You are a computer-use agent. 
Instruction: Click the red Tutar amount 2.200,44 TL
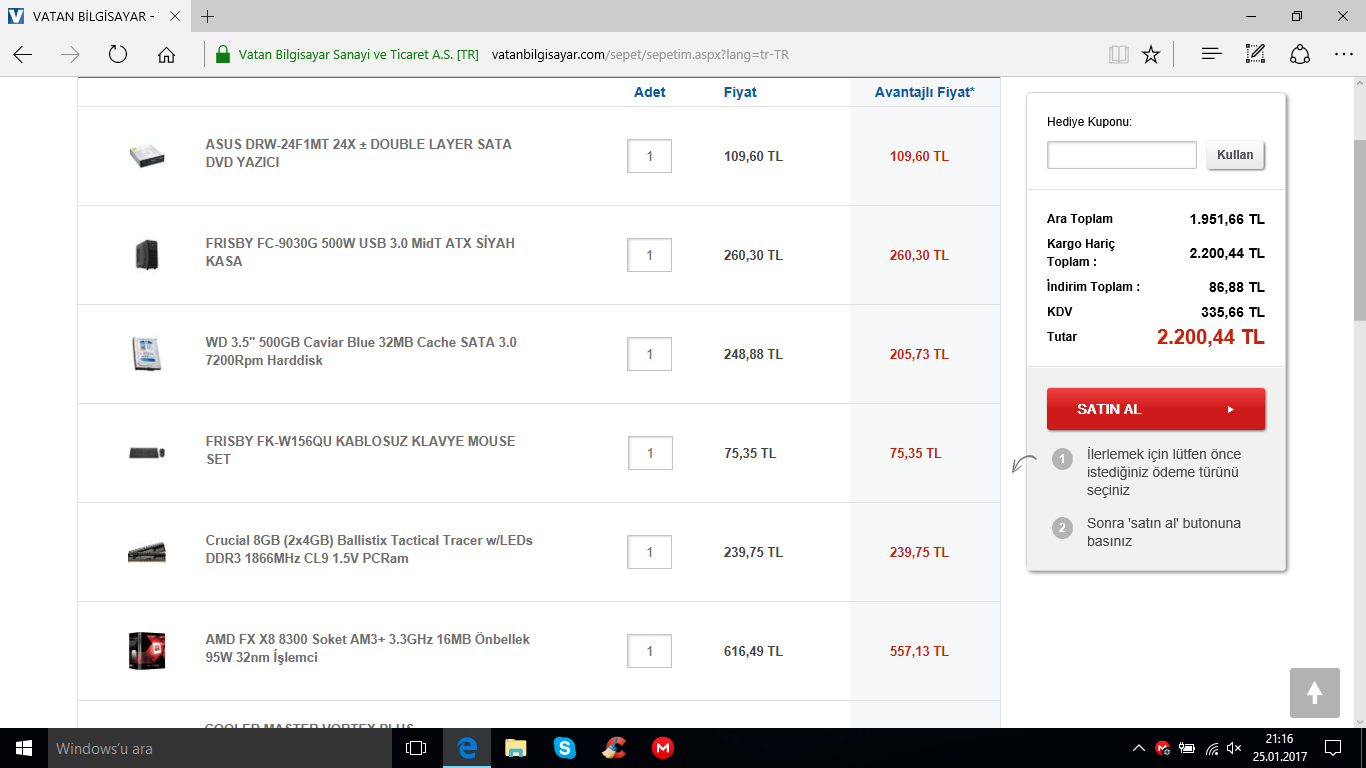coord(1211,337)
